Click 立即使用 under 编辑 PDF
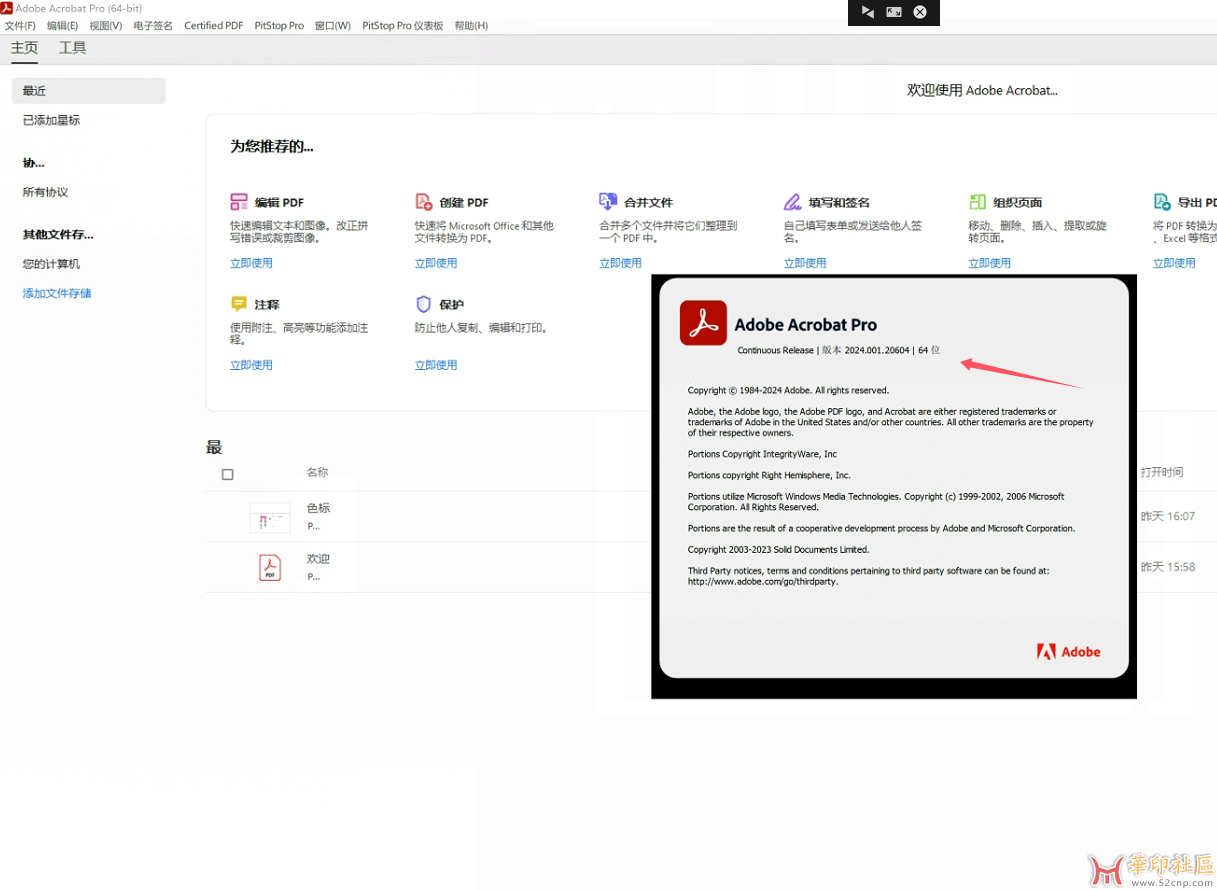1217x890 pixels. [251, 263]
